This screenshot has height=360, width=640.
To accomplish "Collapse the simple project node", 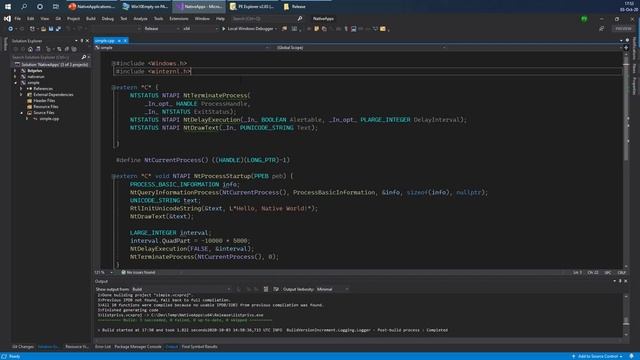I will [16, 83].
